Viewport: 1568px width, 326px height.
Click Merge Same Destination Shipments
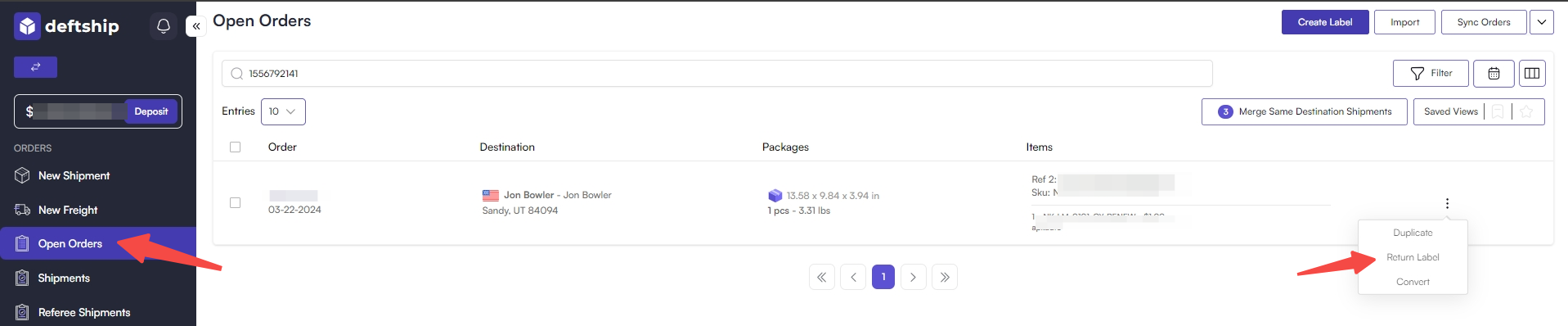click(1304, 111)
